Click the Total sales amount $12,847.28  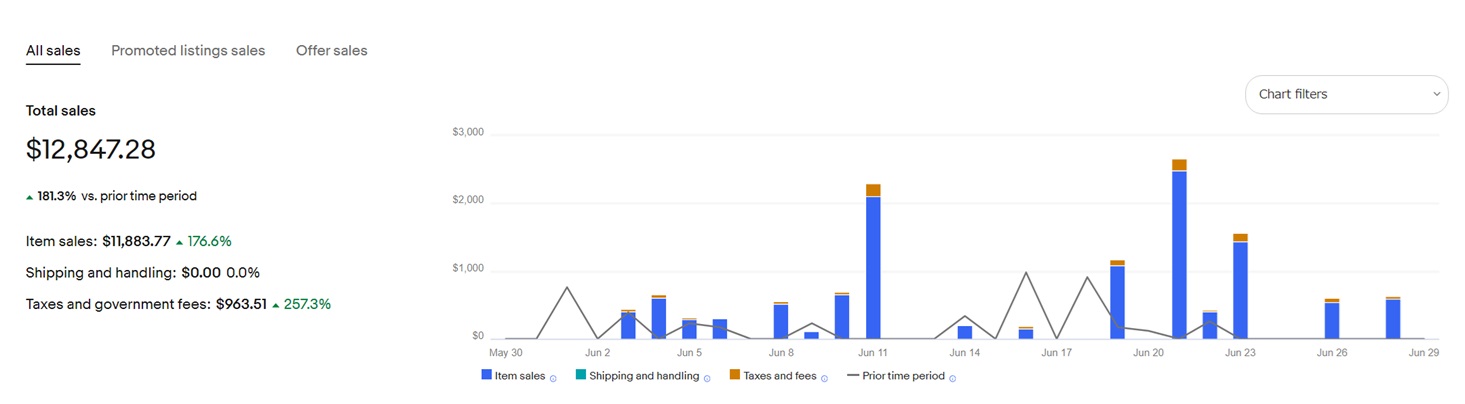click(x=91, y=150)
